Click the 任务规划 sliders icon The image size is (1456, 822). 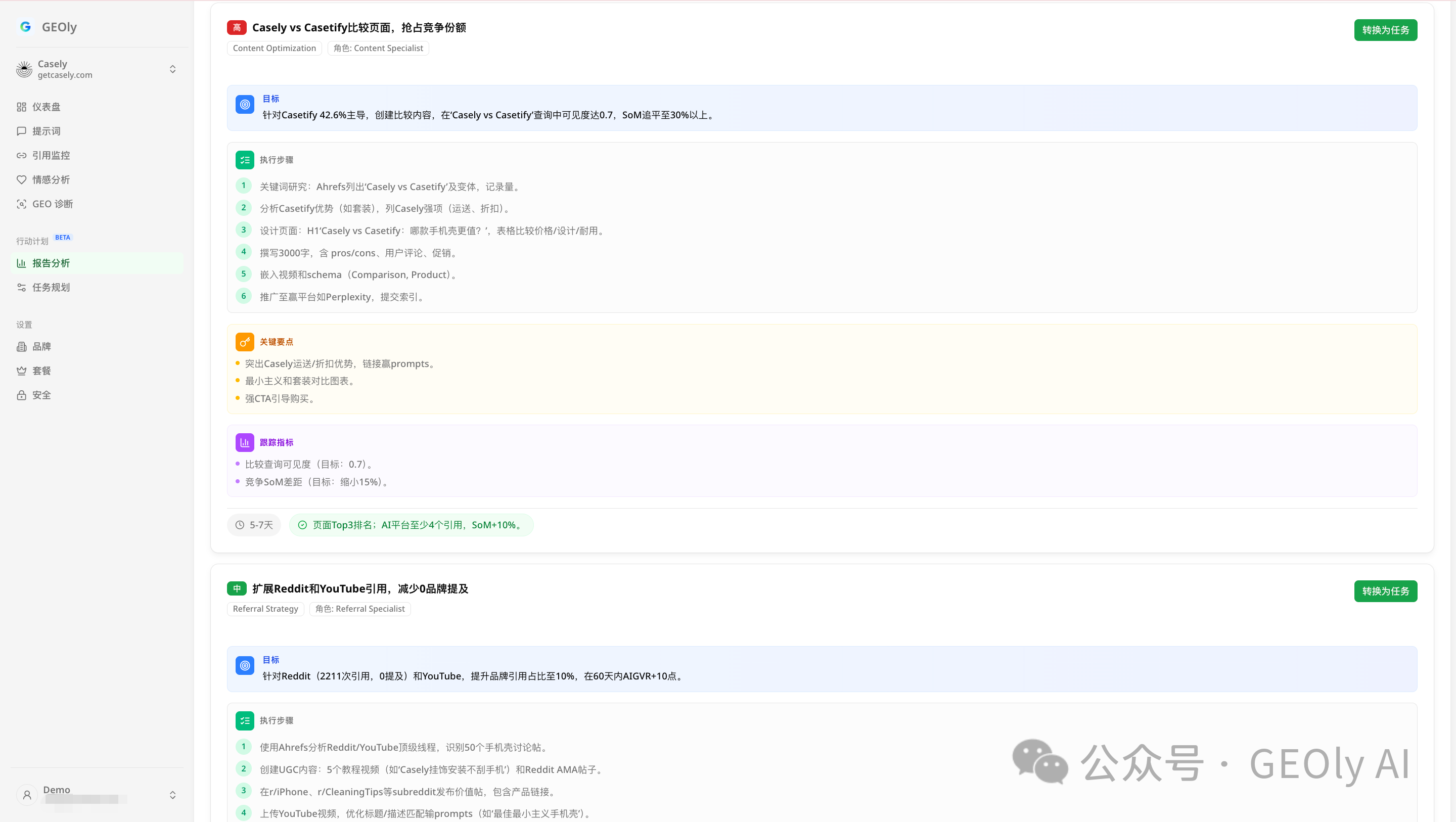21,287
